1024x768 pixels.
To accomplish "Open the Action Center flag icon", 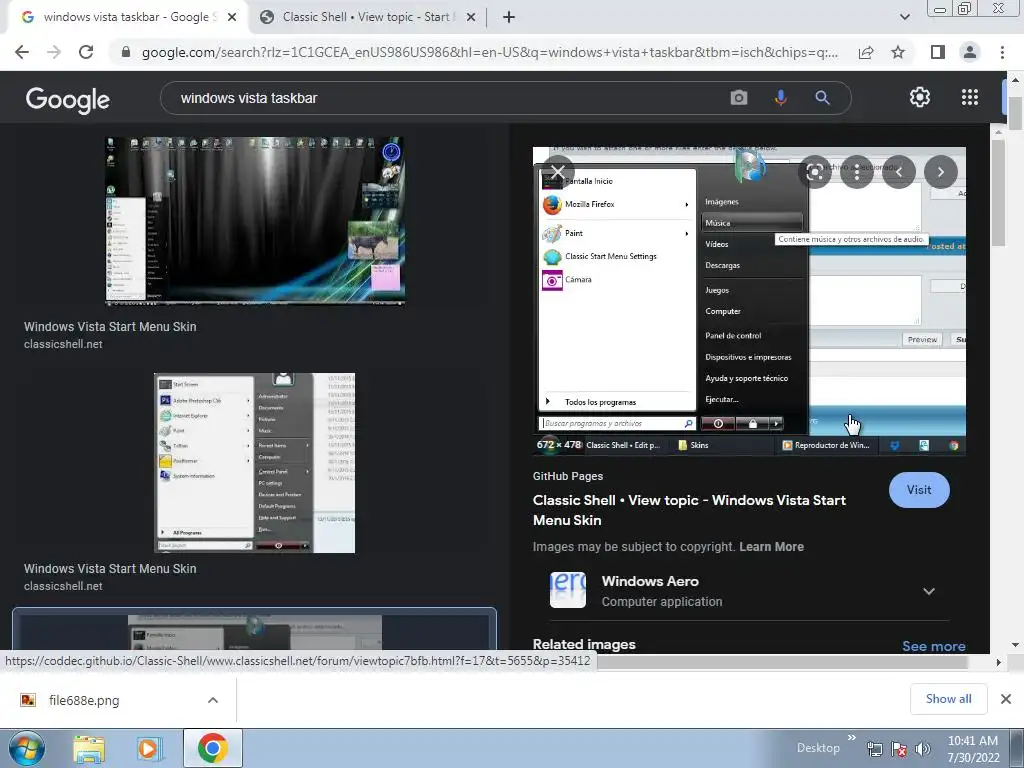I will [x=899, y=749].
